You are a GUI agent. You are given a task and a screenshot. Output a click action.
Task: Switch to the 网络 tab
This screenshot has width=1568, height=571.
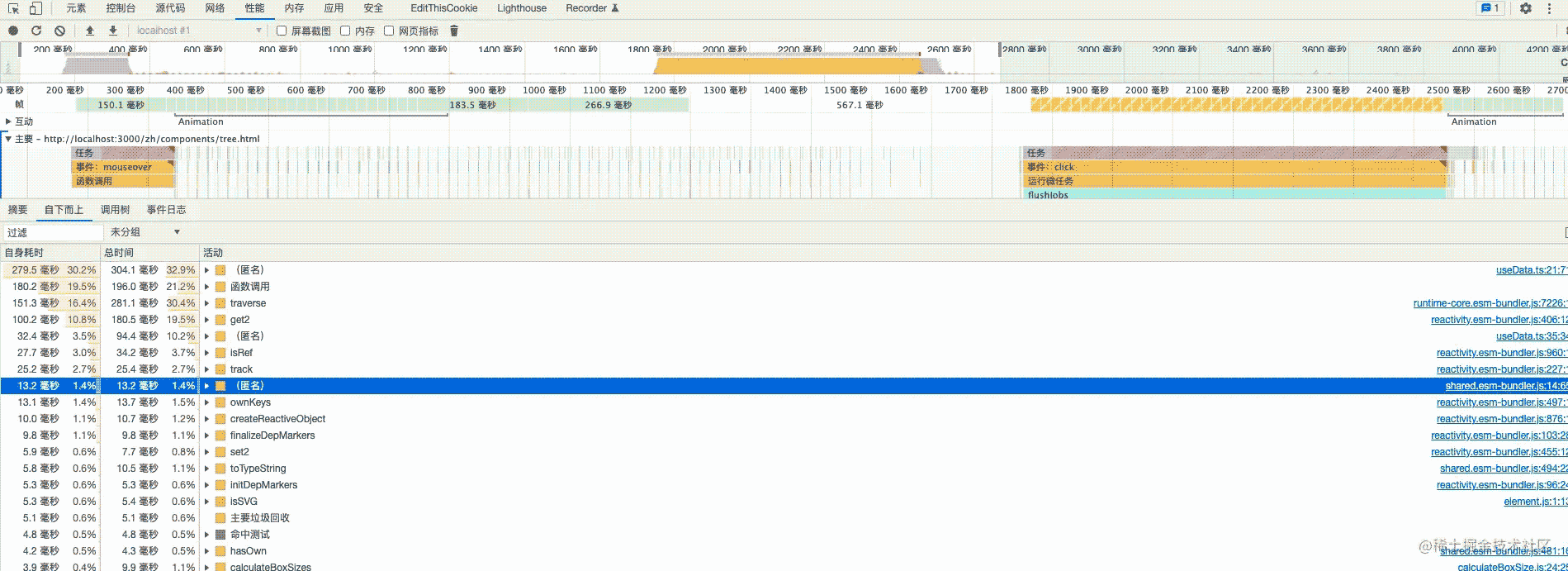pyautogui.click(x=215, y=8)
